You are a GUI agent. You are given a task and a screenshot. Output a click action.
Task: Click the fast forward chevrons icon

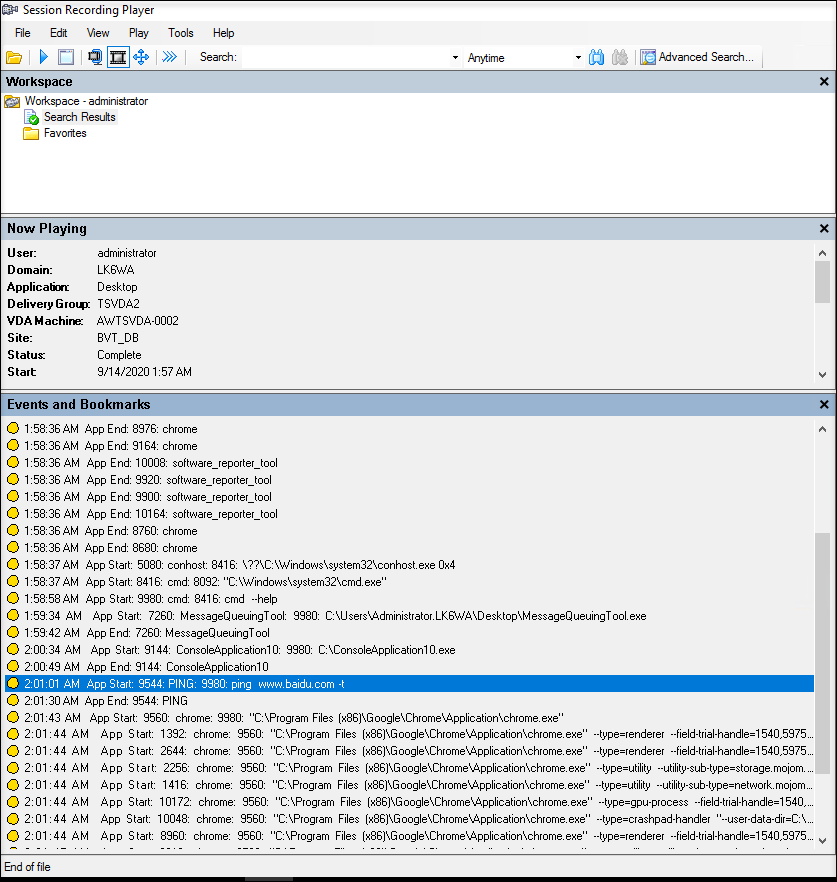(170, 57)
